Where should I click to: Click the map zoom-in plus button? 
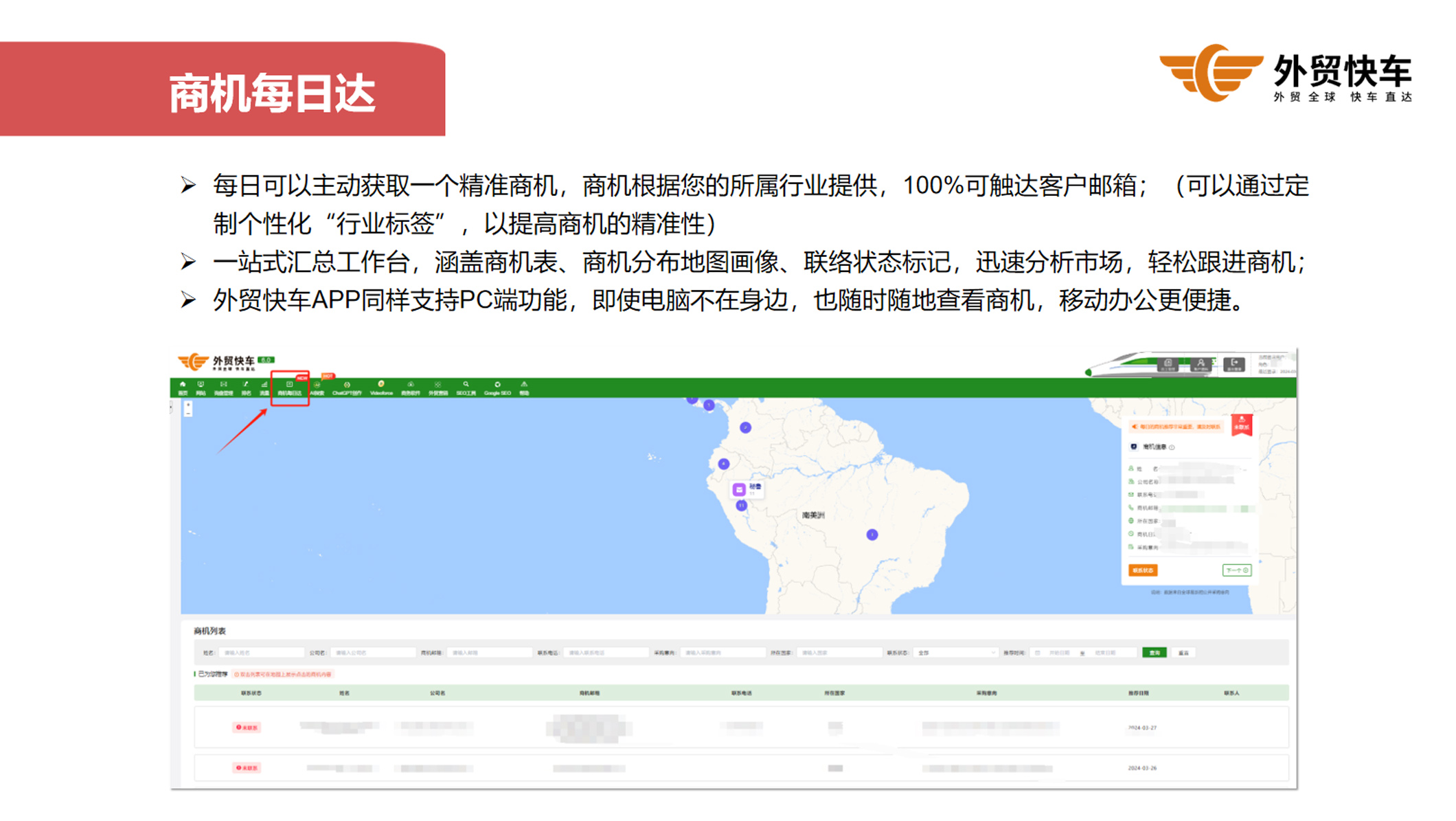pyautogui.click(x=188, y=405)
